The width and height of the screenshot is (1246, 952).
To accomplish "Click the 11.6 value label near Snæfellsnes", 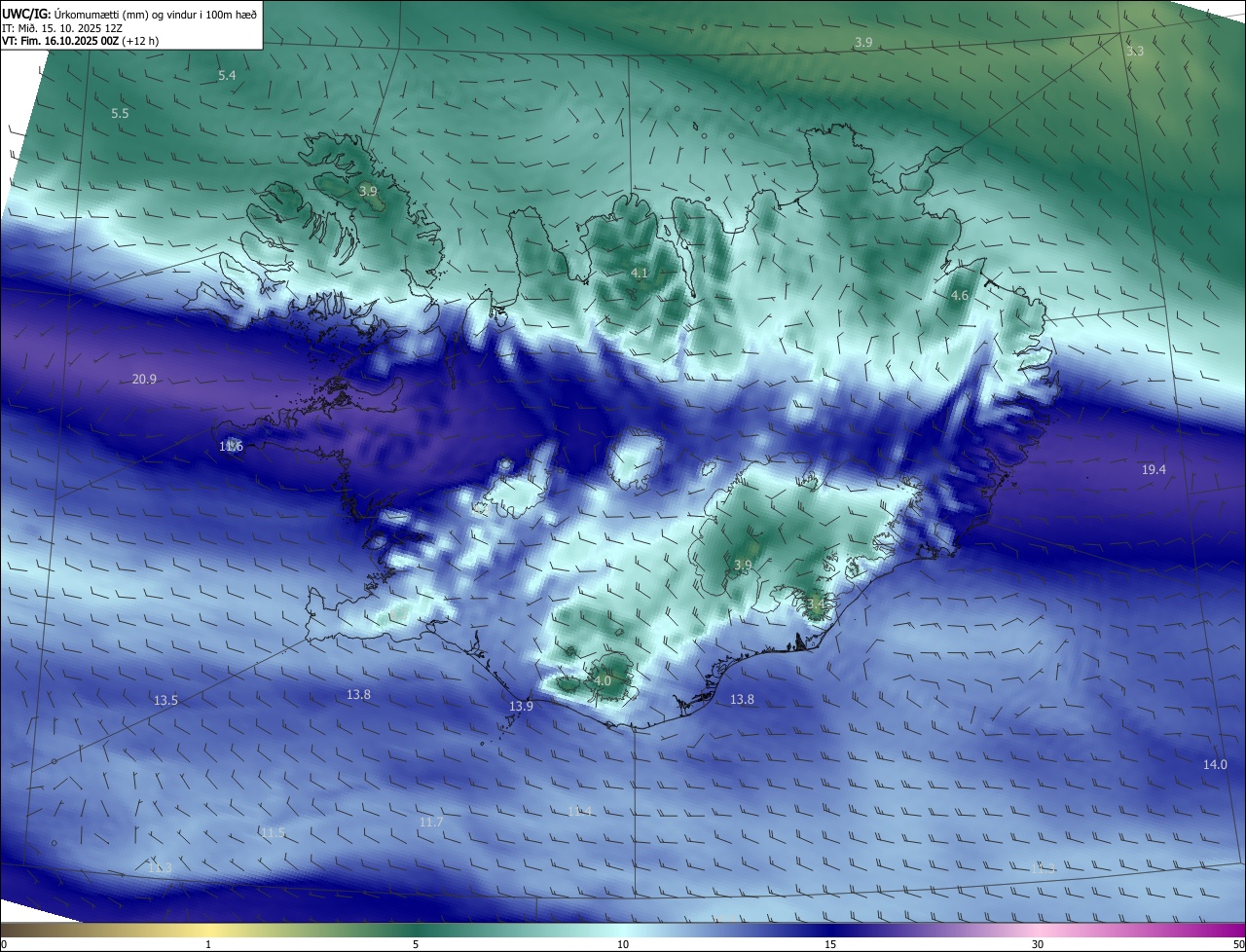I will coord(231,446).
